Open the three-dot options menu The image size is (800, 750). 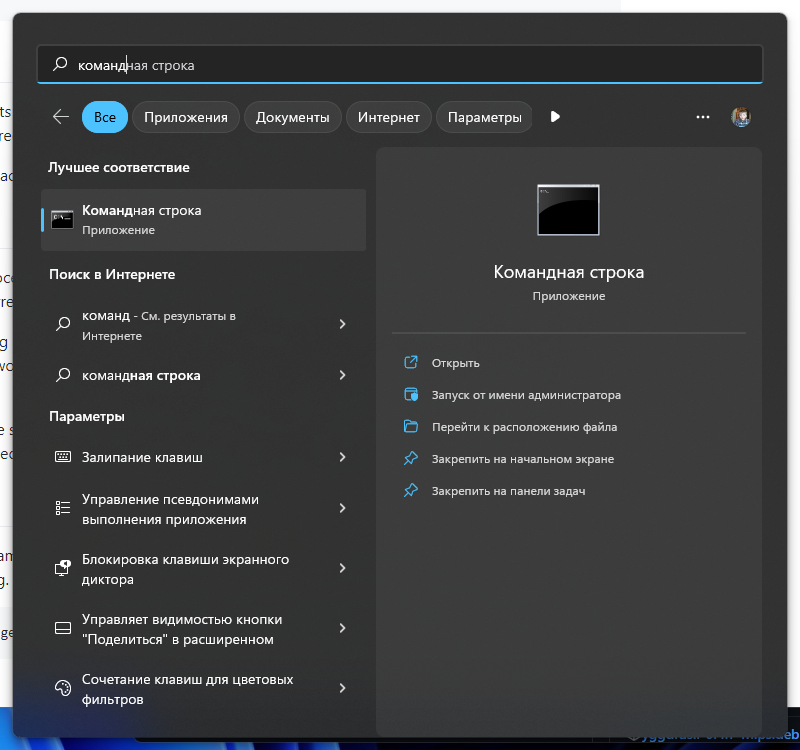703,116
